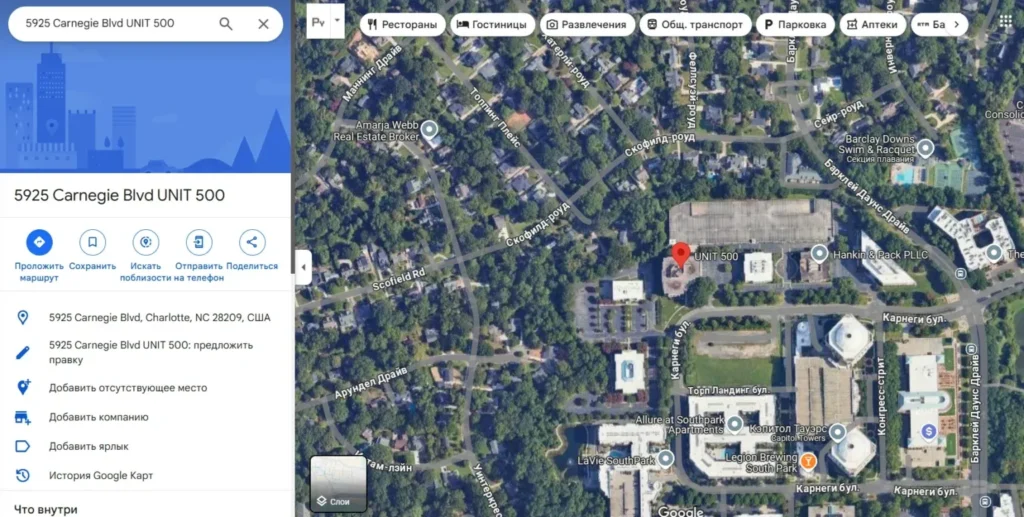Send to phone with Отправить на телефон icon
The image size is (1024, 517).
(x=199, y=242)
